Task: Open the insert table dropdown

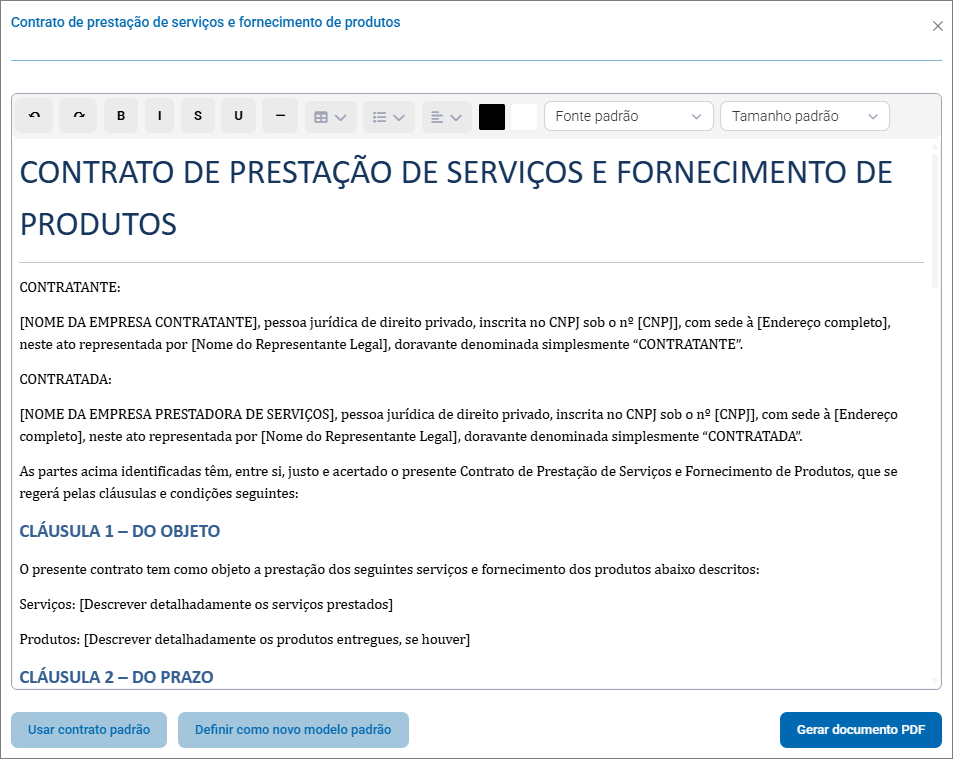Action: (x=330, y=117)
